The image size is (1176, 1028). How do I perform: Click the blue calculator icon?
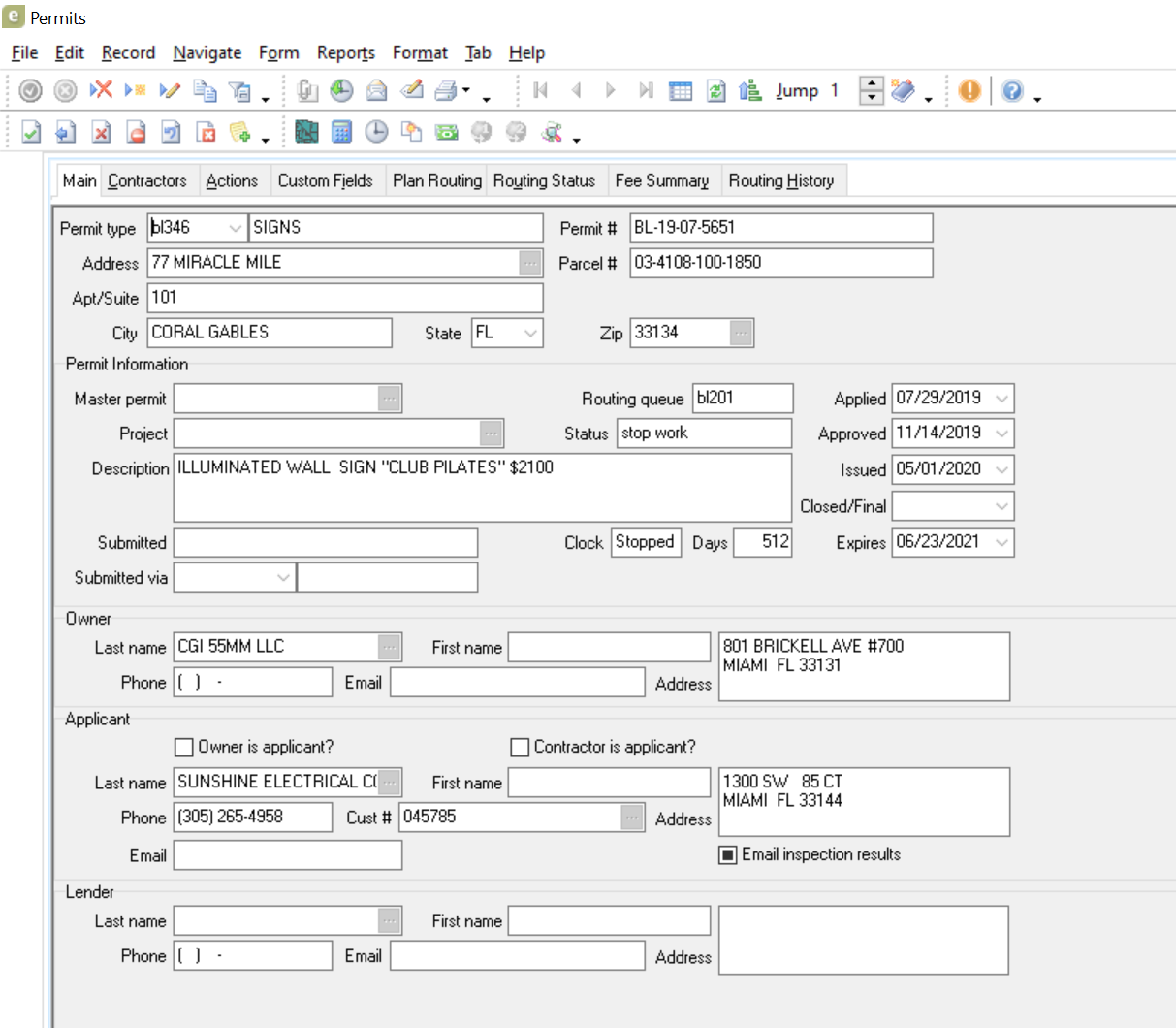(x=341, y=132)
